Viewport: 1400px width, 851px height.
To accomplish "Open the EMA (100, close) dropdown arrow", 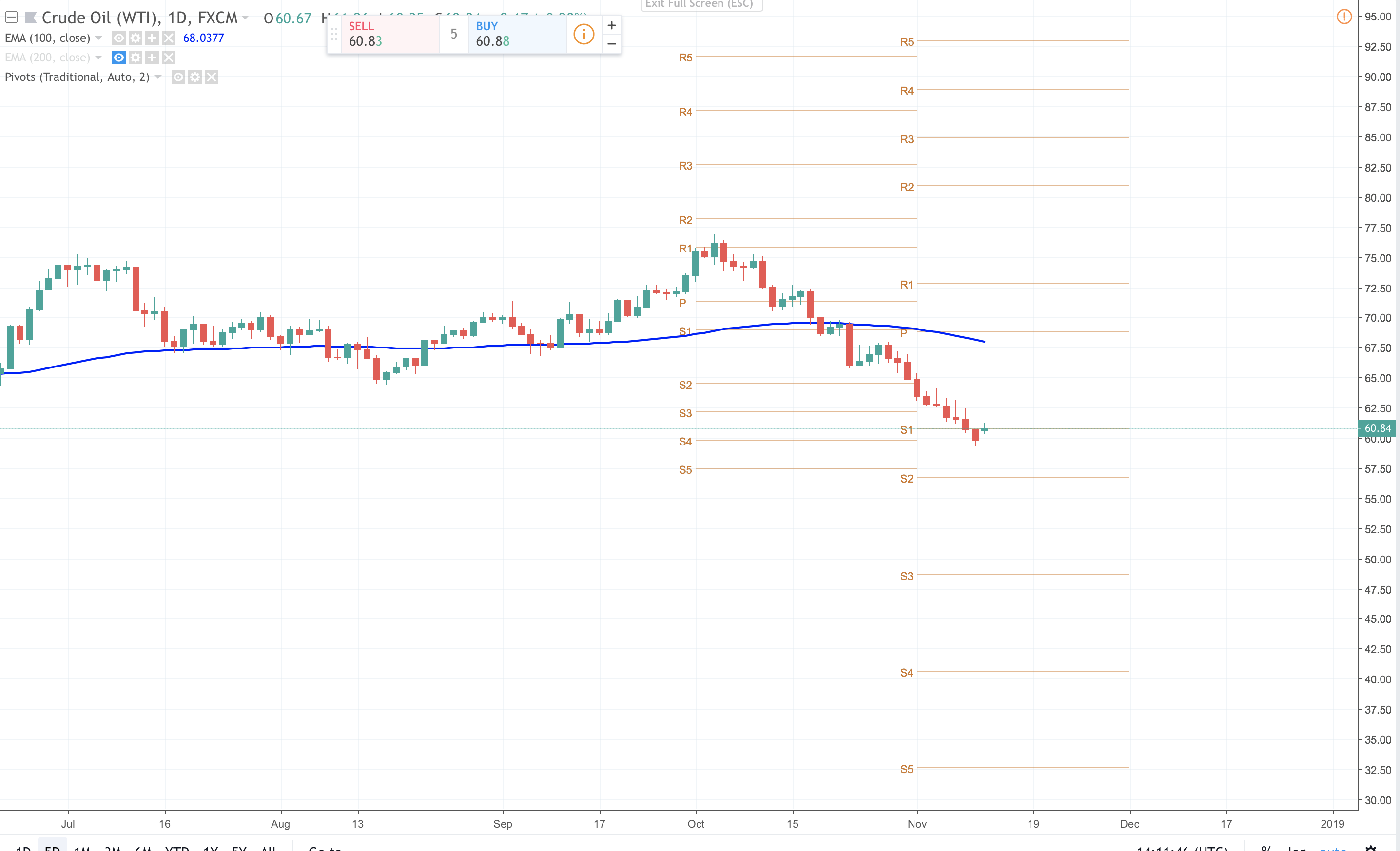I will pyautogui.click(x=98, y=38).
